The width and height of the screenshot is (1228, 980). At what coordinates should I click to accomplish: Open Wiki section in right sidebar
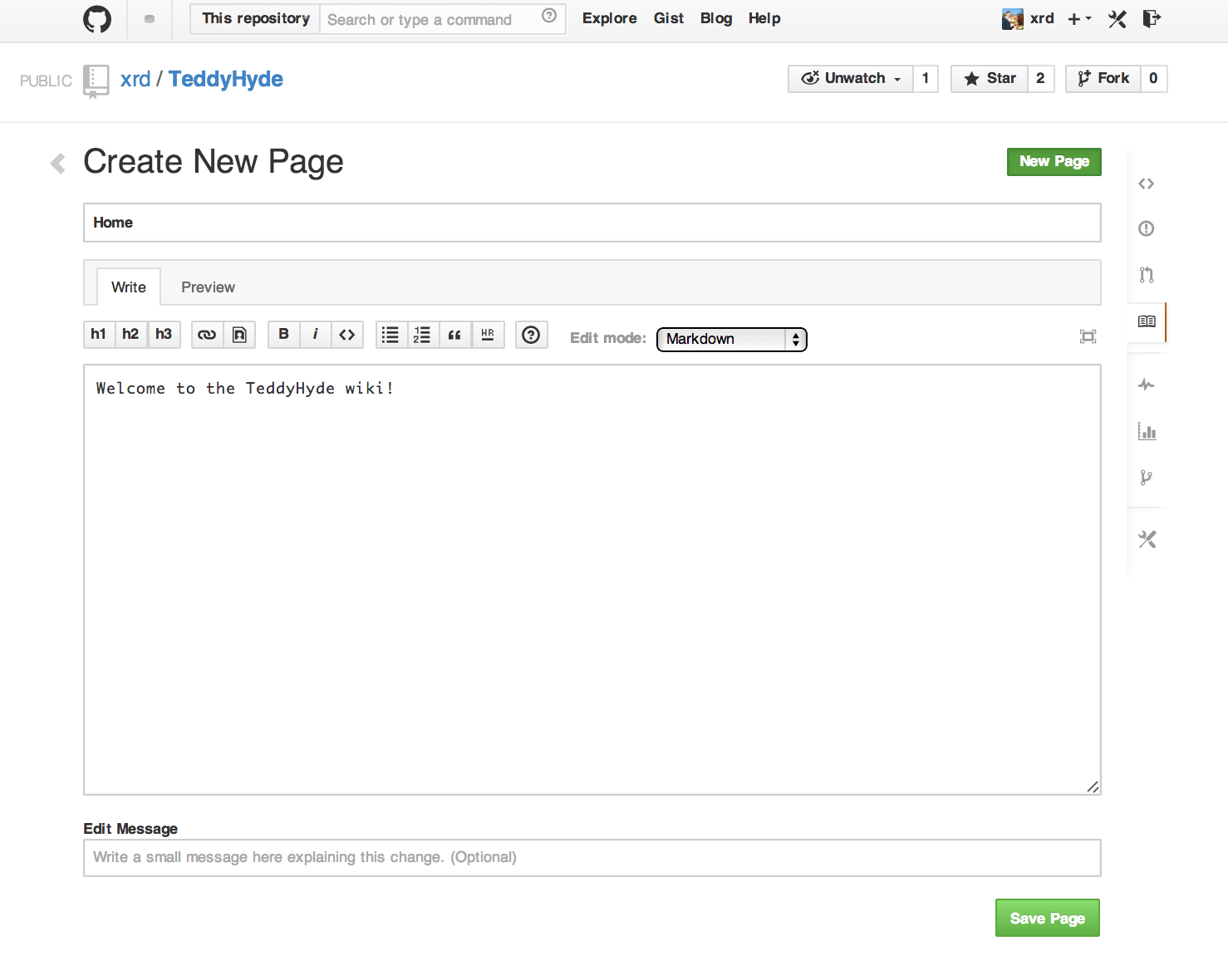click(1147, 321)
